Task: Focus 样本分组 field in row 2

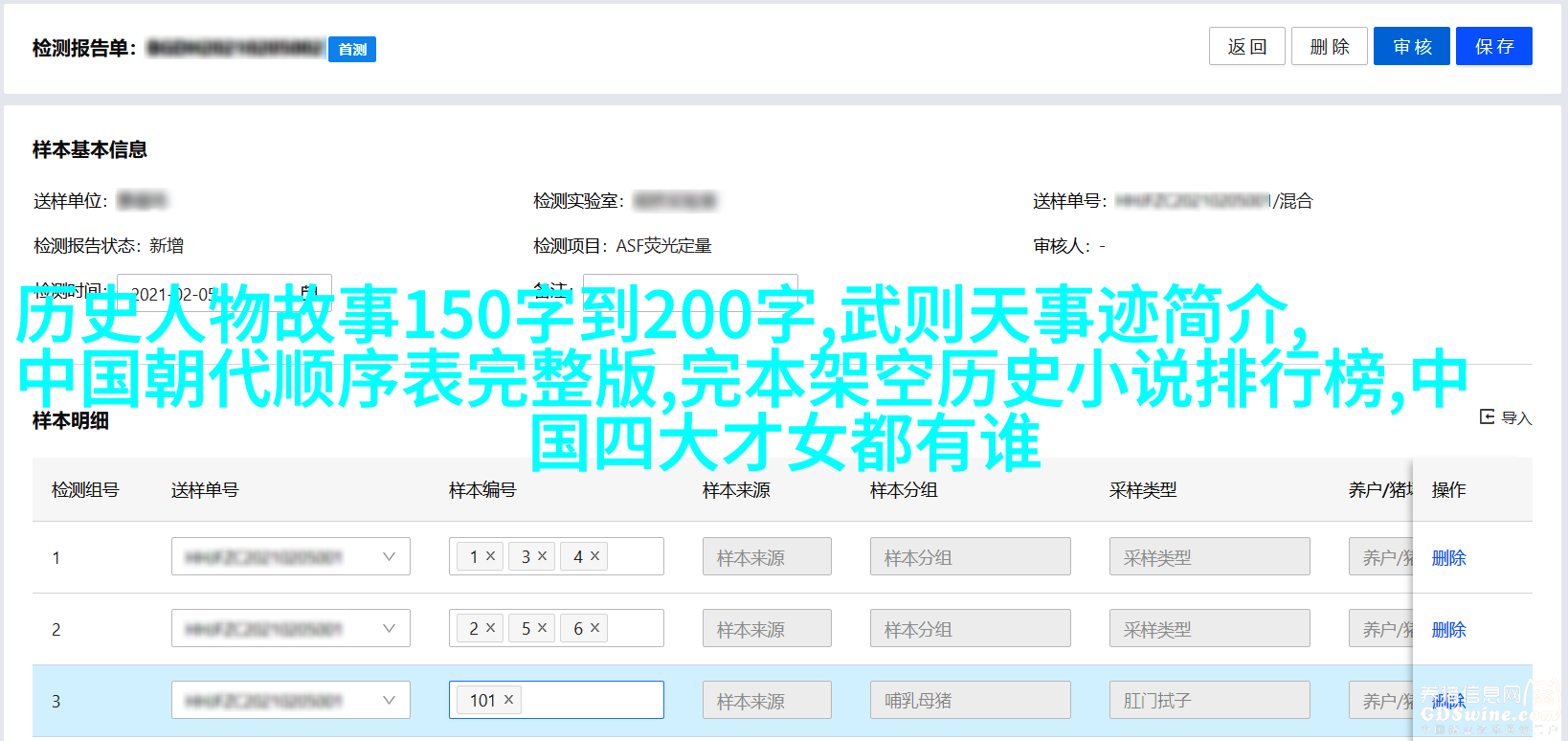Action: click(971, 628)
